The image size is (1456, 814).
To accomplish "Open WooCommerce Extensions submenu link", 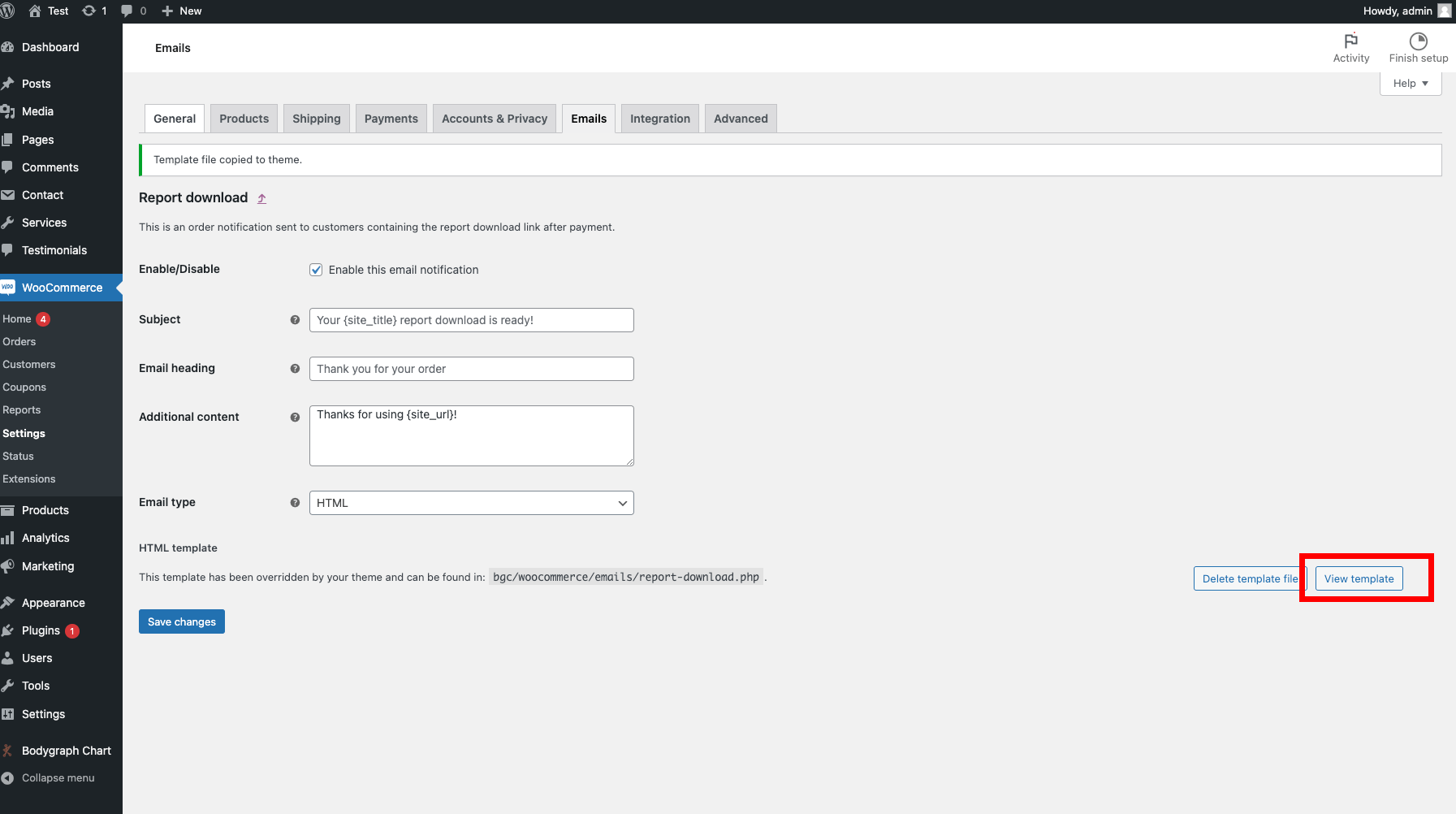I will [29, 479].
